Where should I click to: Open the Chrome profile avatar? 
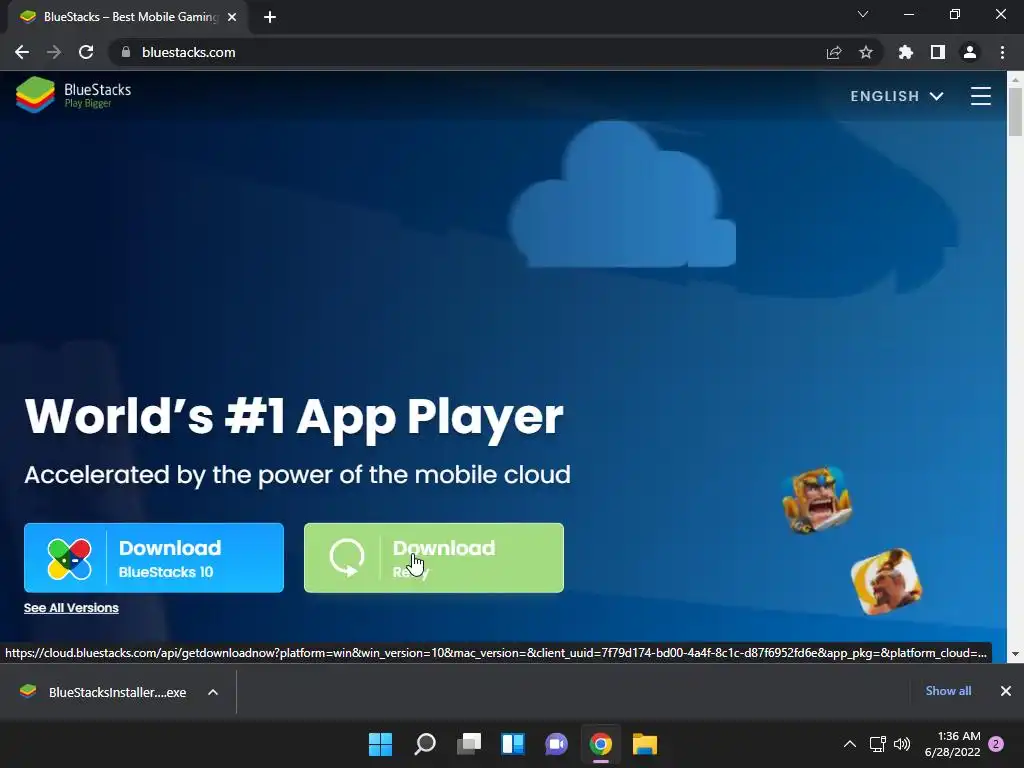pos(970,52)
